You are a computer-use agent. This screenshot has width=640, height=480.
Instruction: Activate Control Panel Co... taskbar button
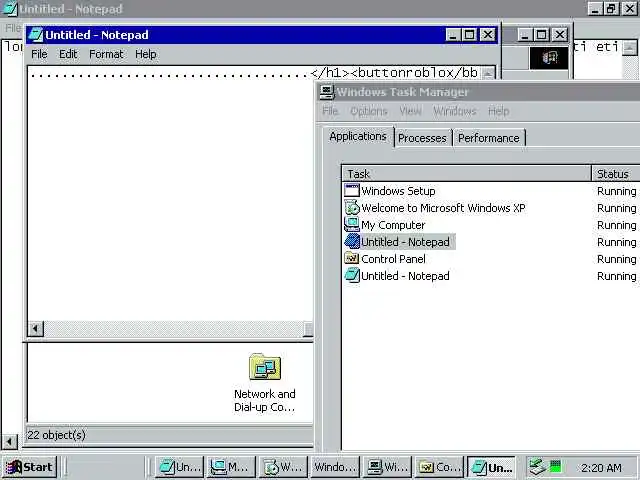click(439, 467)
